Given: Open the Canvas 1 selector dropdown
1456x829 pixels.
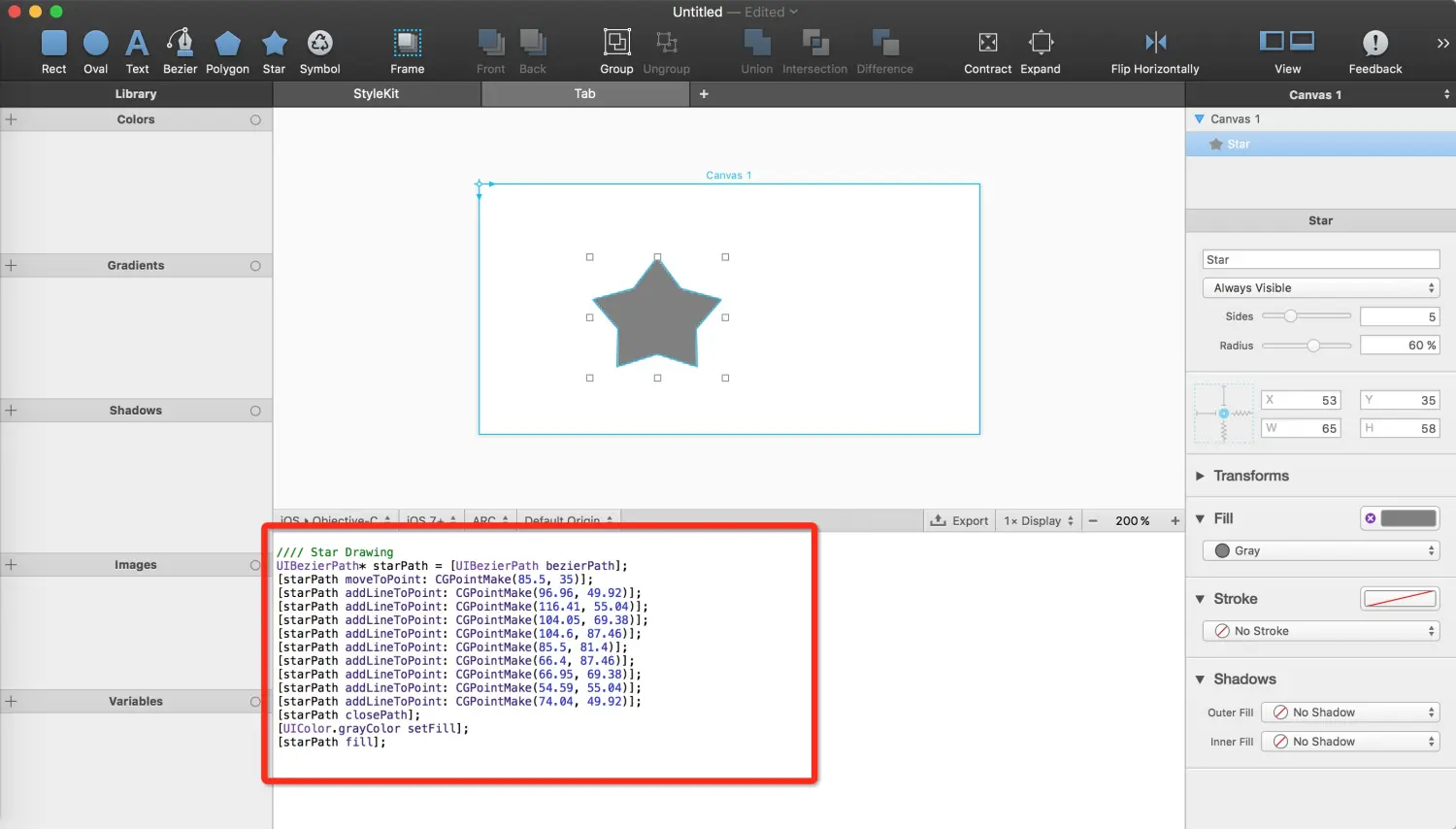Looking at the screenshot, I should tap(1320, 94).
